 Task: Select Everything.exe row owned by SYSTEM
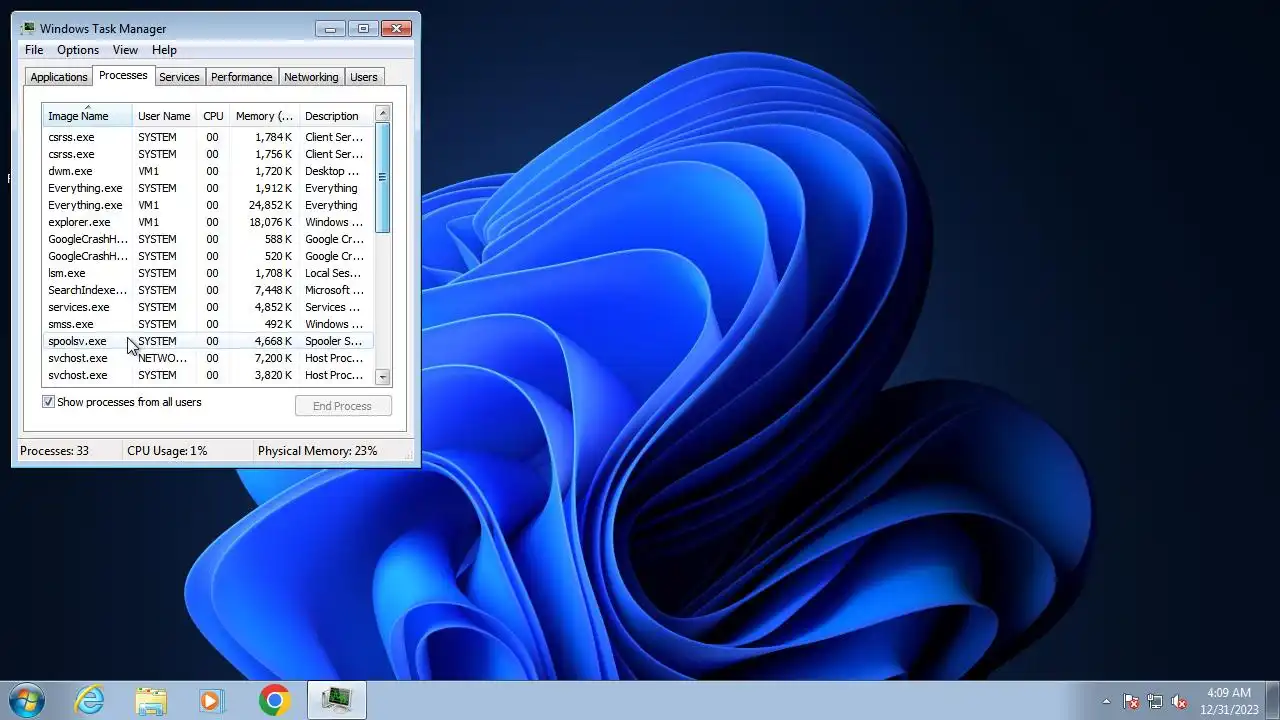(x=208, y=188)
